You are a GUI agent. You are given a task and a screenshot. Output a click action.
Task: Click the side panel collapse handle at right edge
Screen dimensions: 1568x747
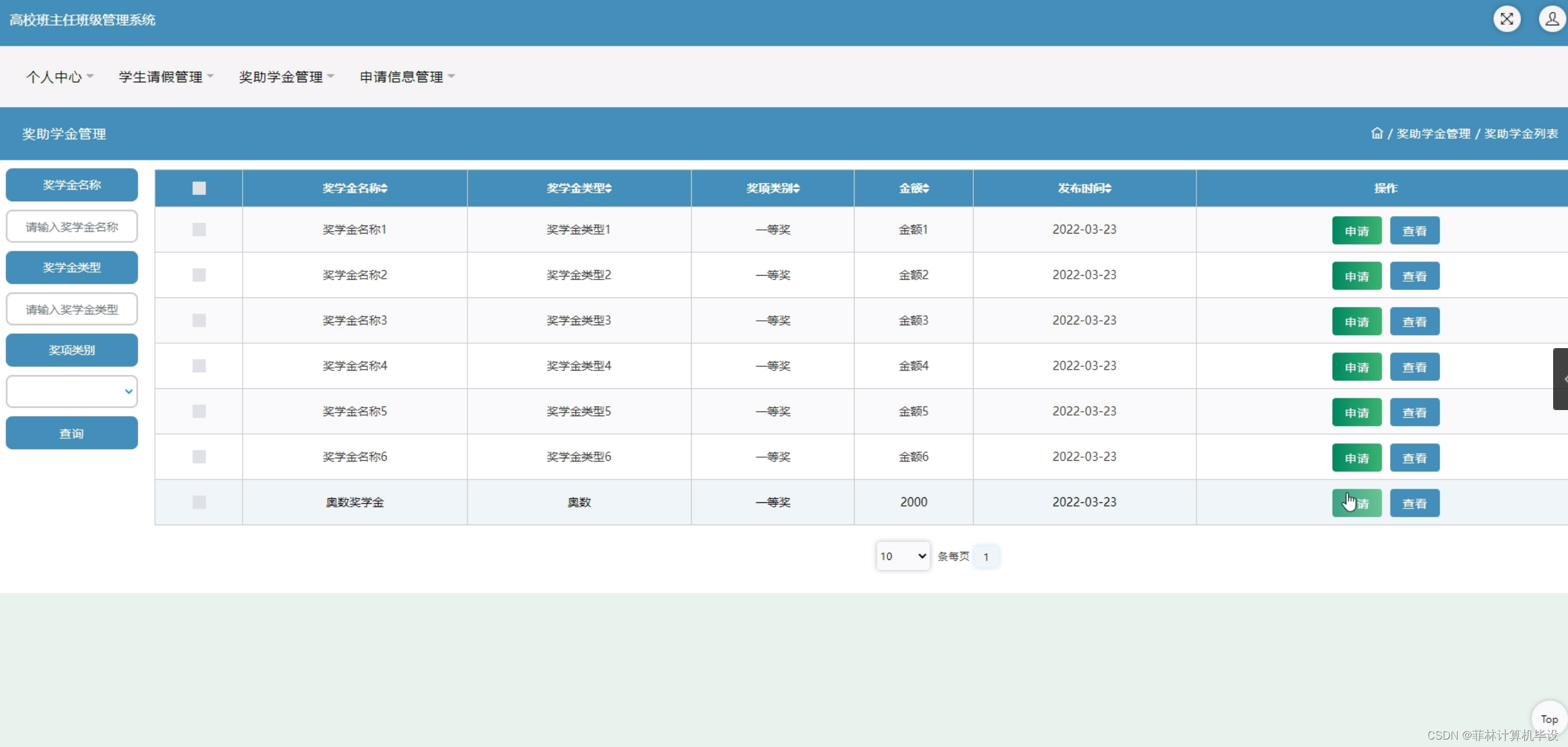click(x=1561, y=379)
